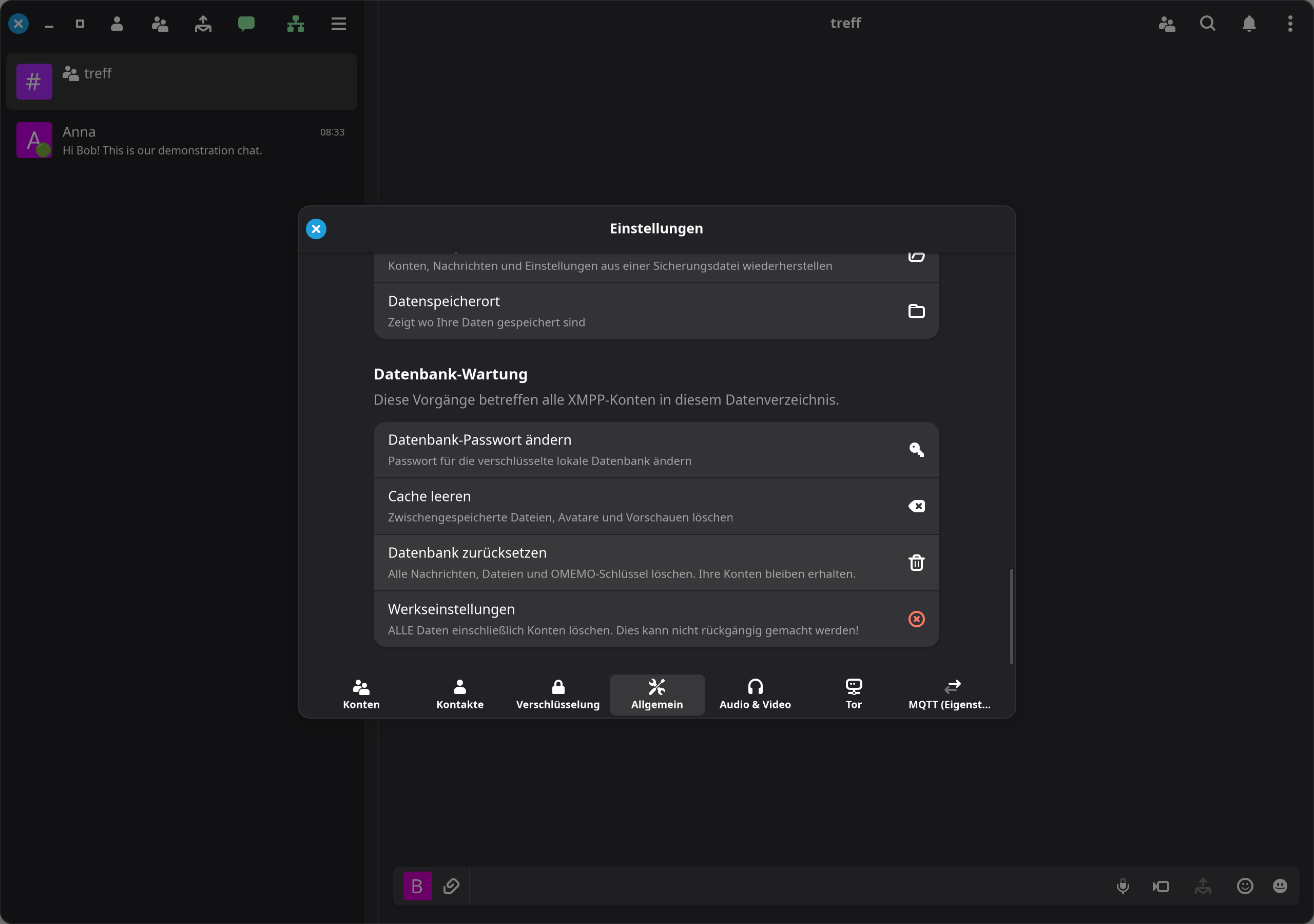Image resolution: width=1314 pixels, height=924 pixels.
Task: Open the green network tree icon
Action: point(295,24)
